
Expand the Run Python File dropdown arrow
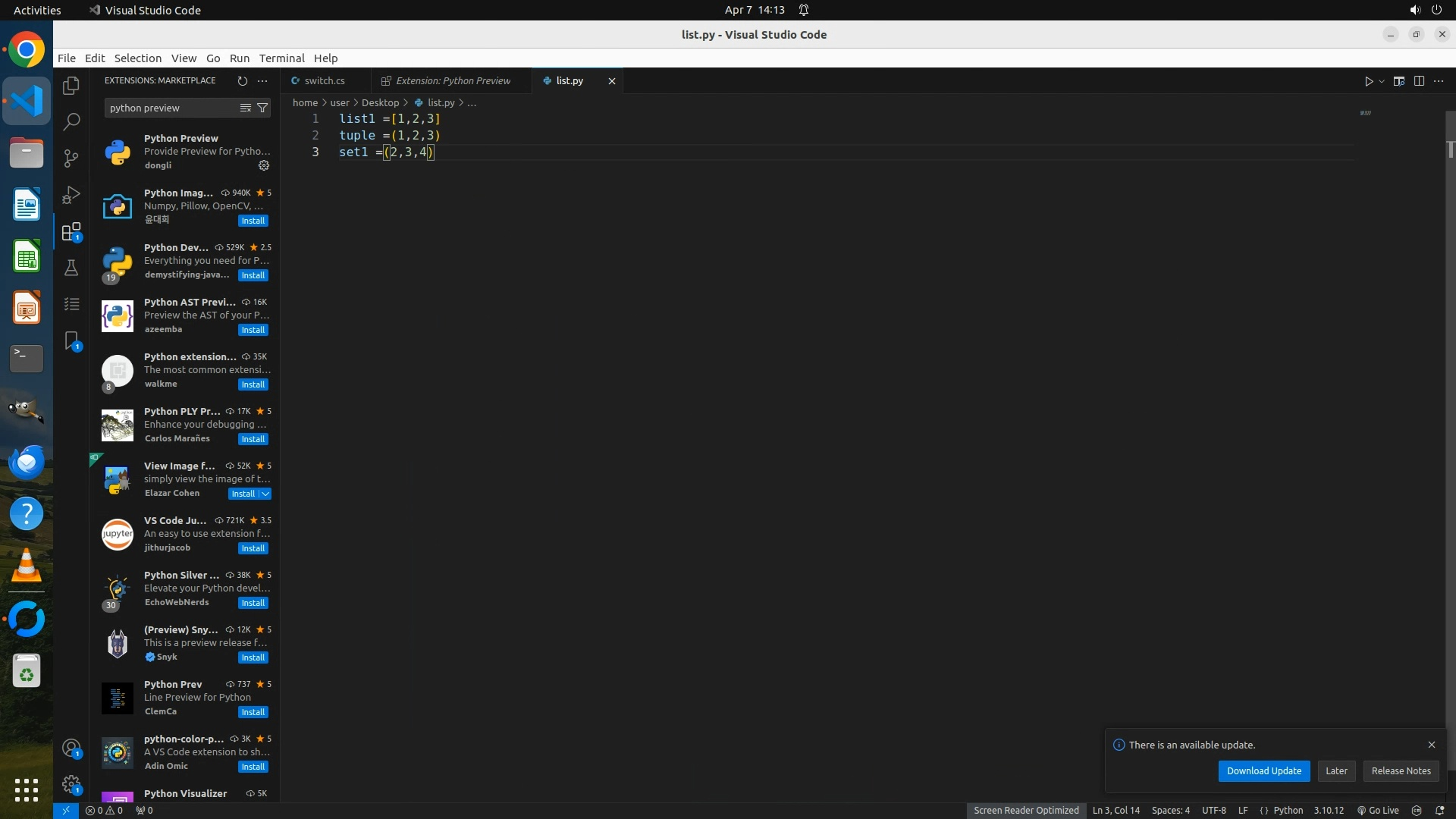click(1382, 81)
